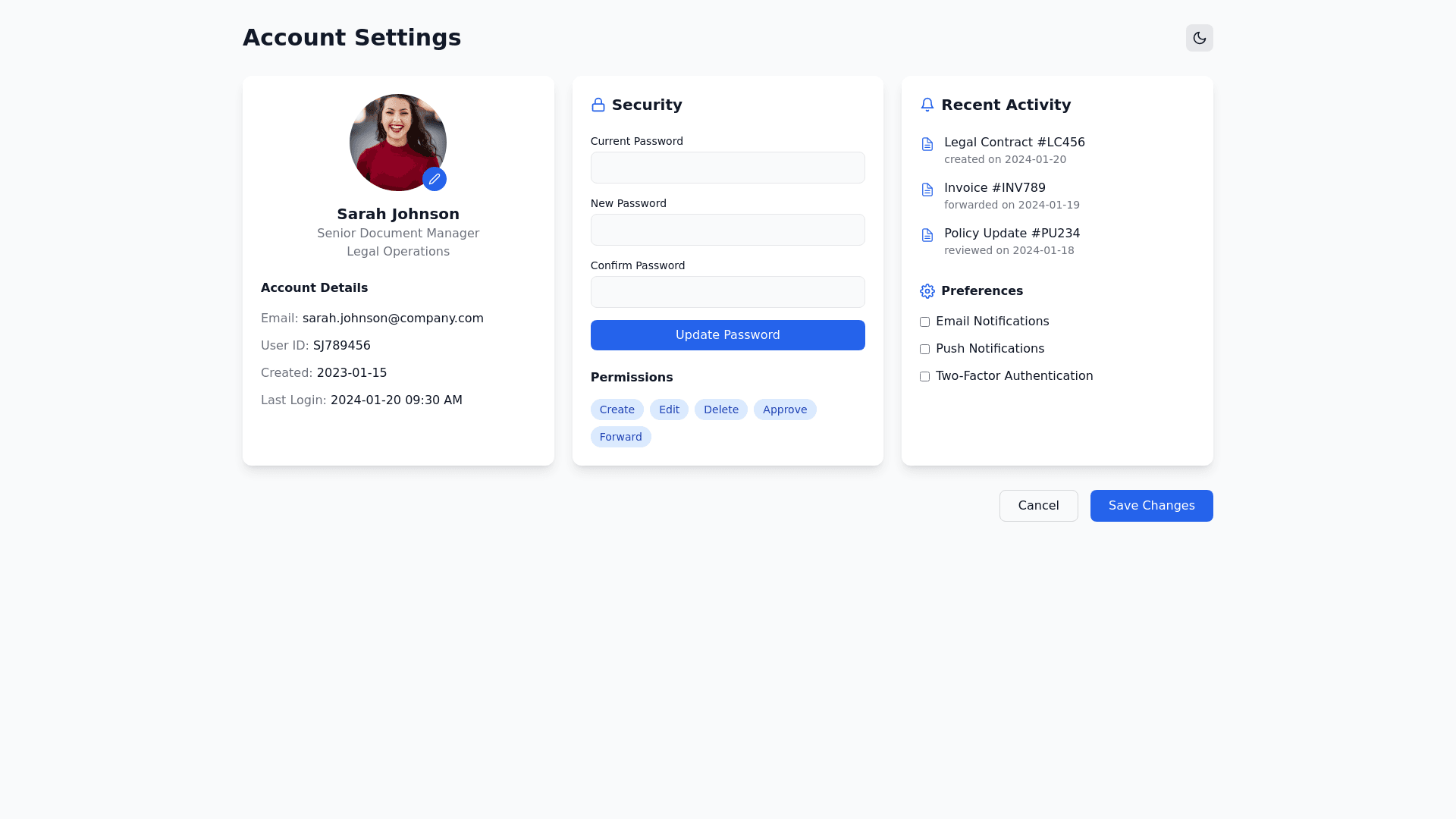Click the document icon for Legal Contract #LC456
Image resolution: width=1456 pixels, height=819 pixels.
[x=927, y=144]
